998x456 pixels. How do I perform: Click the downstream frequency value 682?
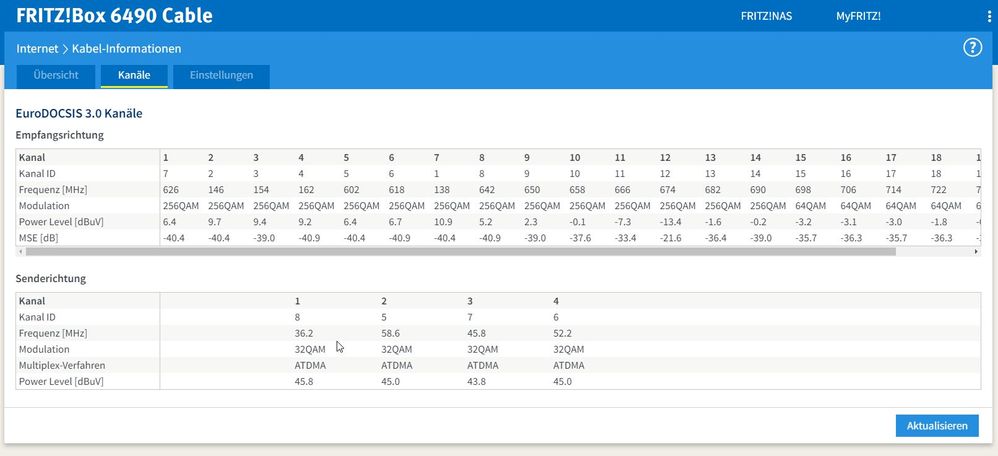tap(712, 190)
